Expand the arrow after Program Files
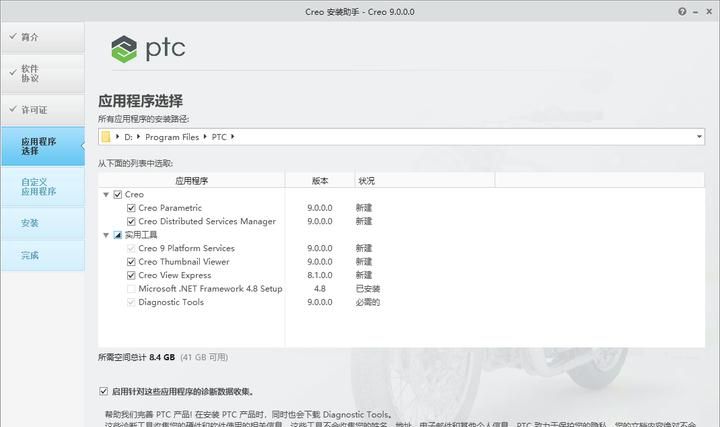The height and width of the screenshot is (427, 720). [205, 137]
